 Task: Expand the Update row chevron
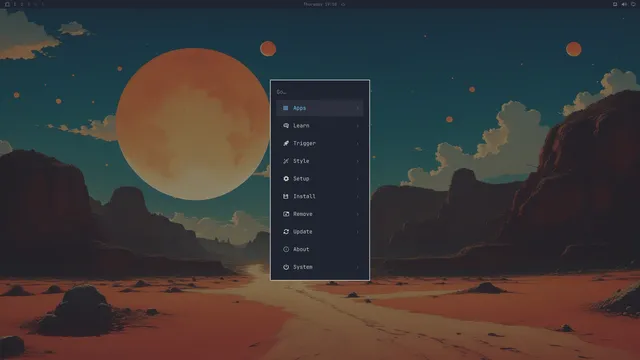tap(358, 231)
